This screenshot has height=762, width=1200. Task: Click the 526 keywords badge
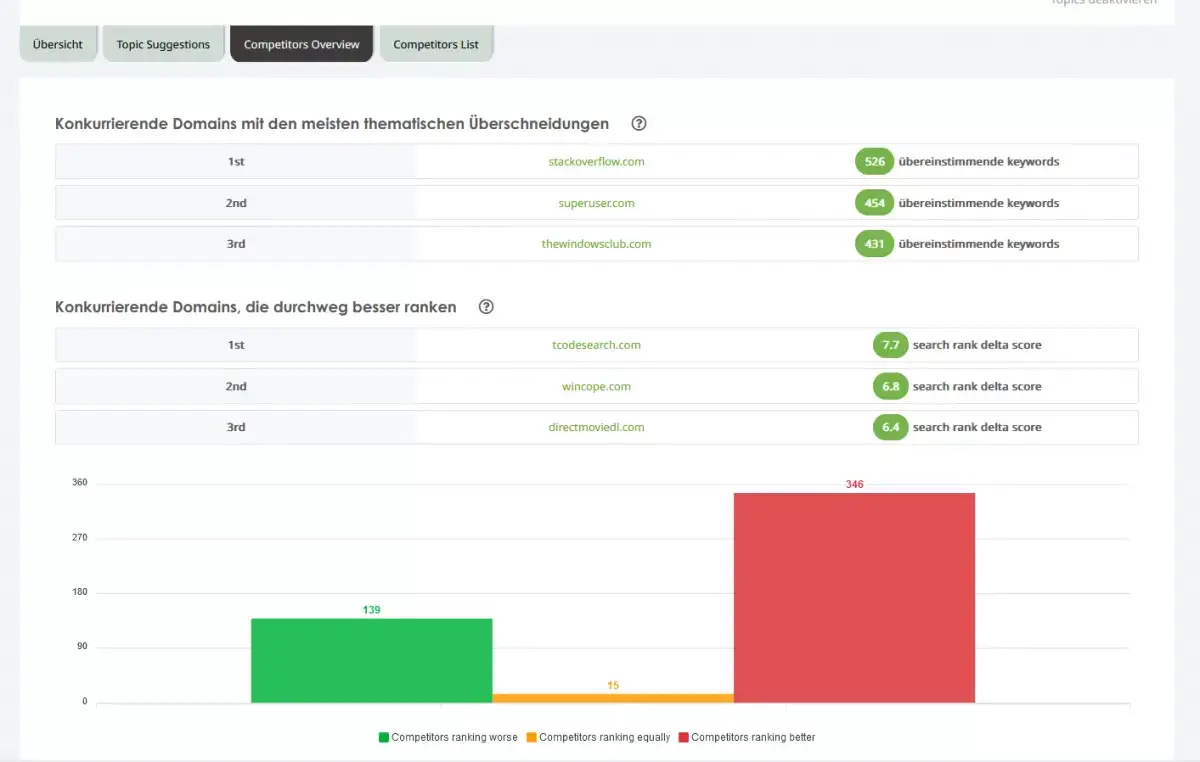pos(874,162)
